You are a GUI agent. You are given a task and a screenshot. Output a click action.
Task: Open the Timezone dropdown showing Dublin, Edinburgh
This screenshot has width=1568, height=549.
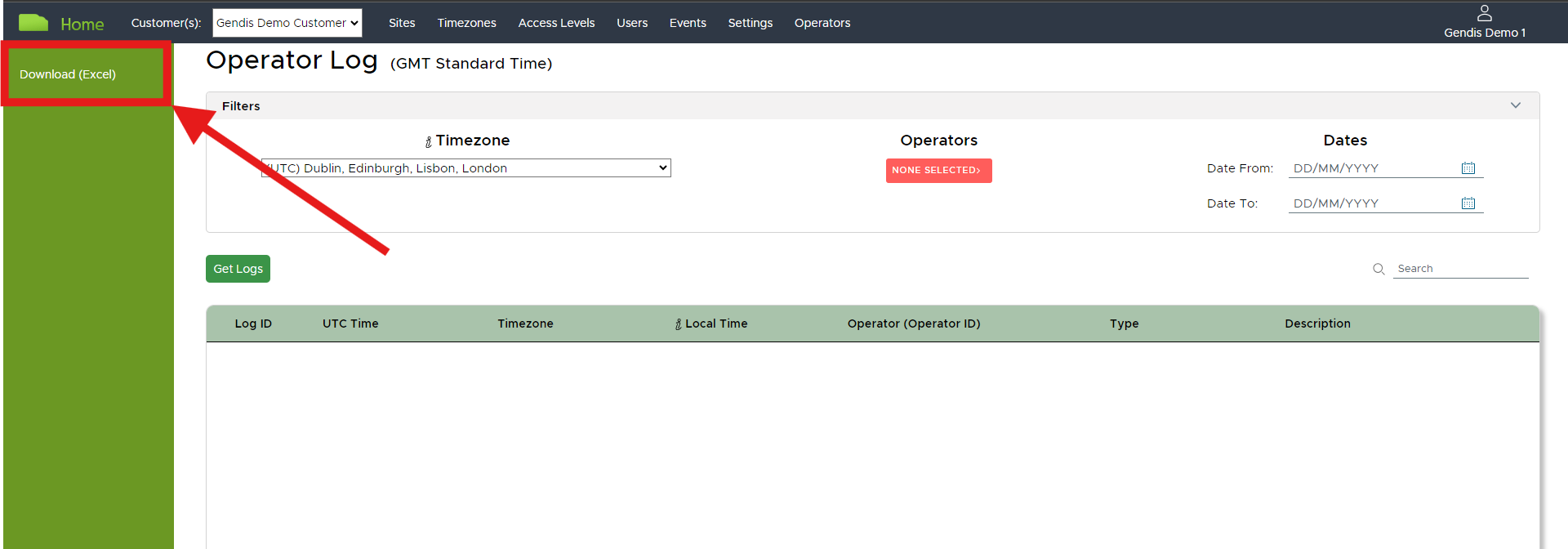coord(466,168)
